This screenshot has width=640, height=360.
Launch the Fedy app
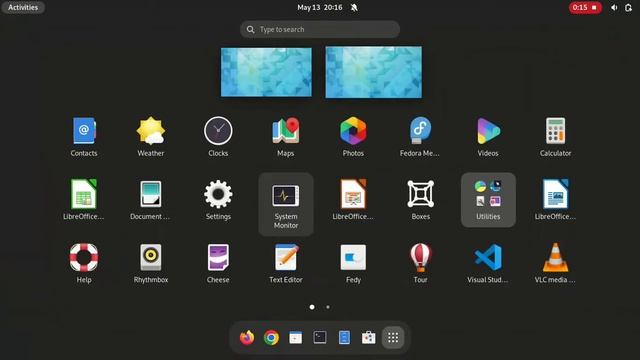tap(353, 263)
